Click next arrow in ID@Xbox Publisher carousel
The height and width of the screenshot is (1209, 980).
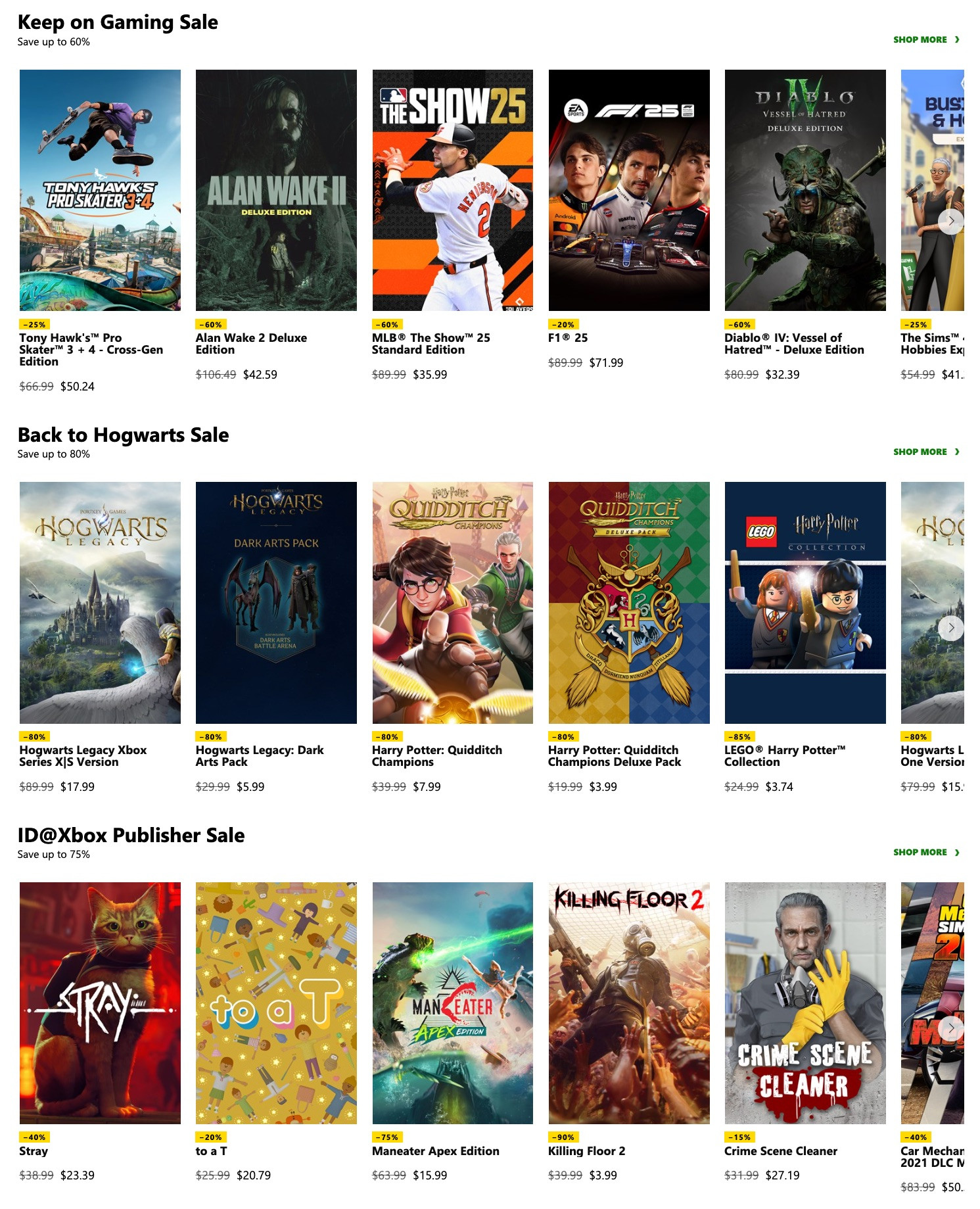(950, 1028)
